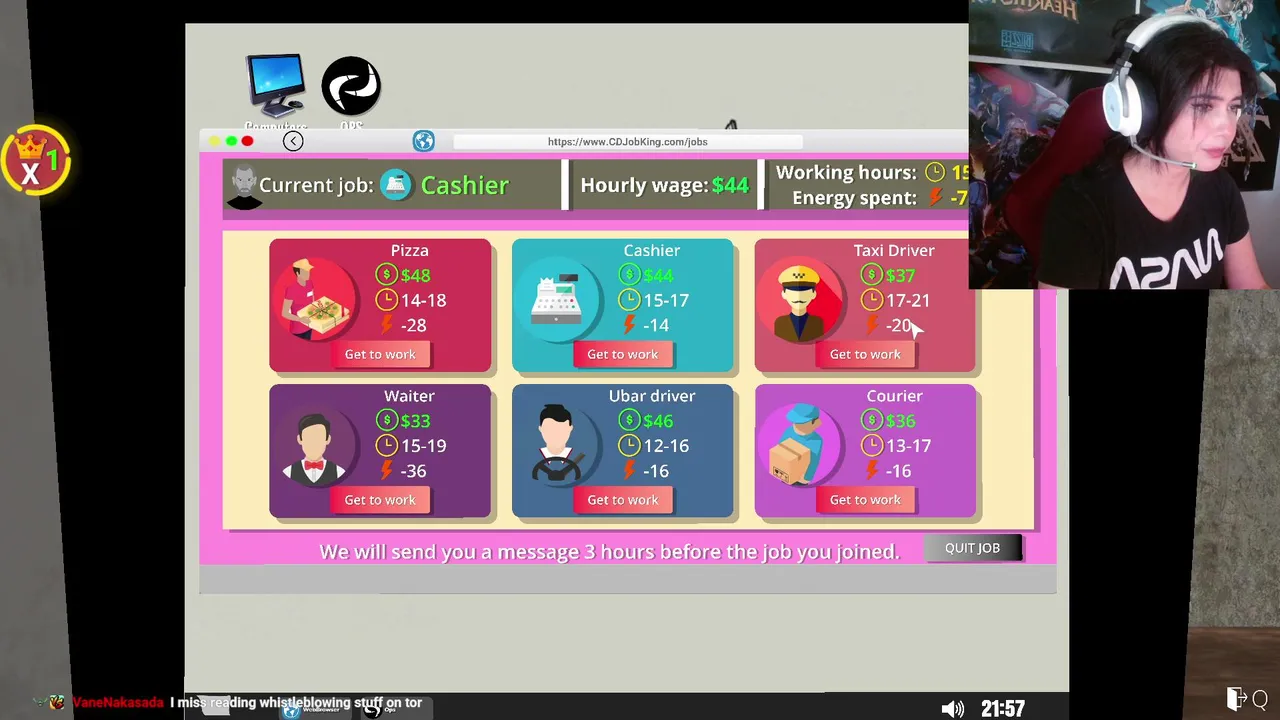Click the Courier card title
The image size is (1280, 720).
click(894, 396)
